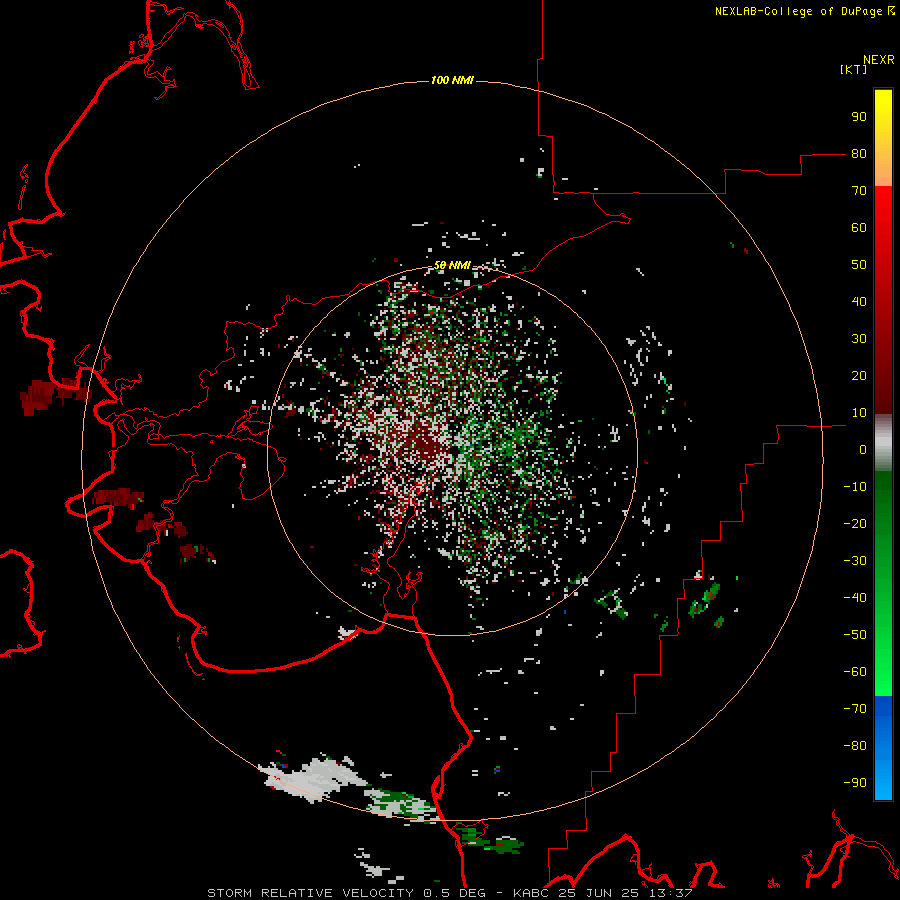Click the -50 value on velocity scale
The height and width of the screenshot is (900, 900).
click(x=855, y=635)
